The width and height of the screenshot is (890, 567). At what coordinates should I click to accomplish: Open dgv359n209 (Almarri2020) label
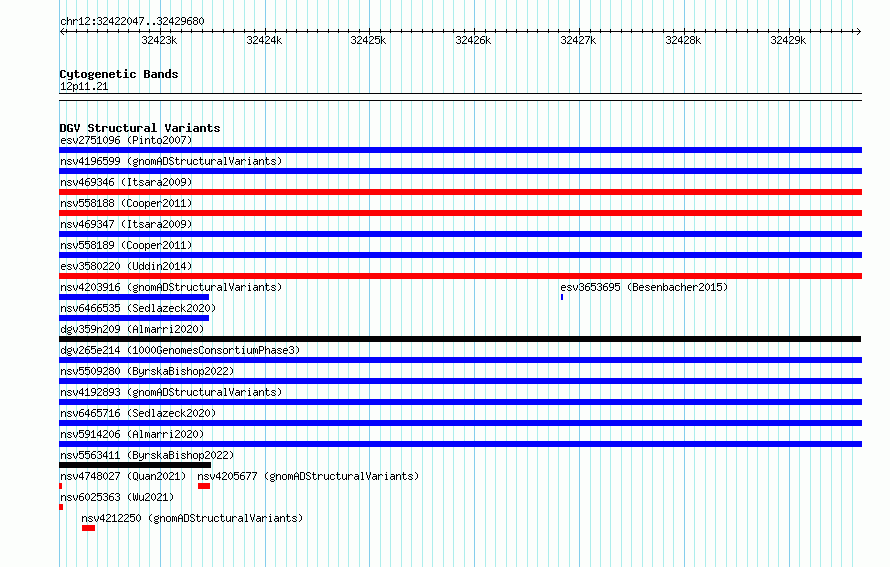click(x=132, y=329)
